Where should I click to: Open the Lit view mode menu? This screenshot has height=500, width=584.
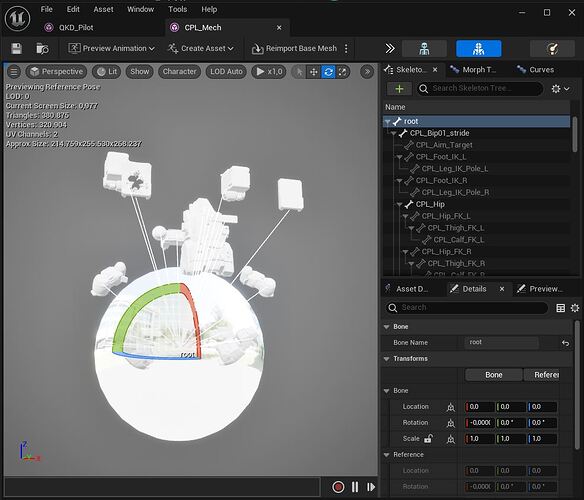(x=107, y=72)
